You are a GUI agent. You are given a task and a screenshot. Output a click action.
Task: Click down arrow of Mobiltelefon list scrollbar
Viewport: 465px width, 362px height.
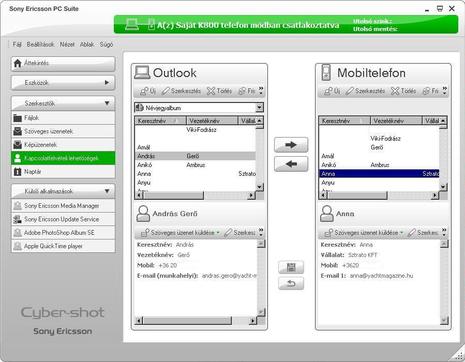coord(443,187)
